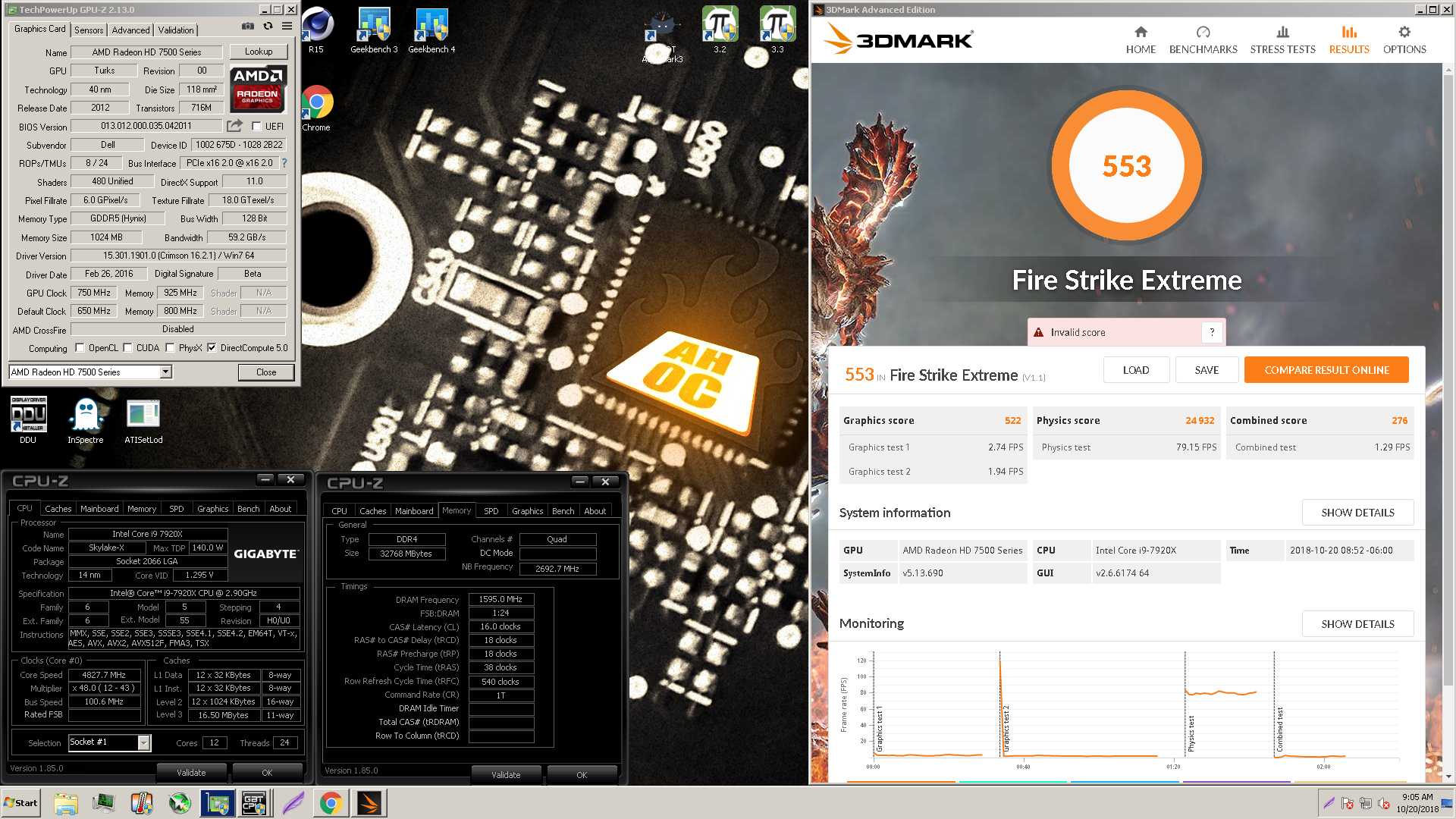
Task: Click the Physics score value 24 932
Action: [1200, 420]
